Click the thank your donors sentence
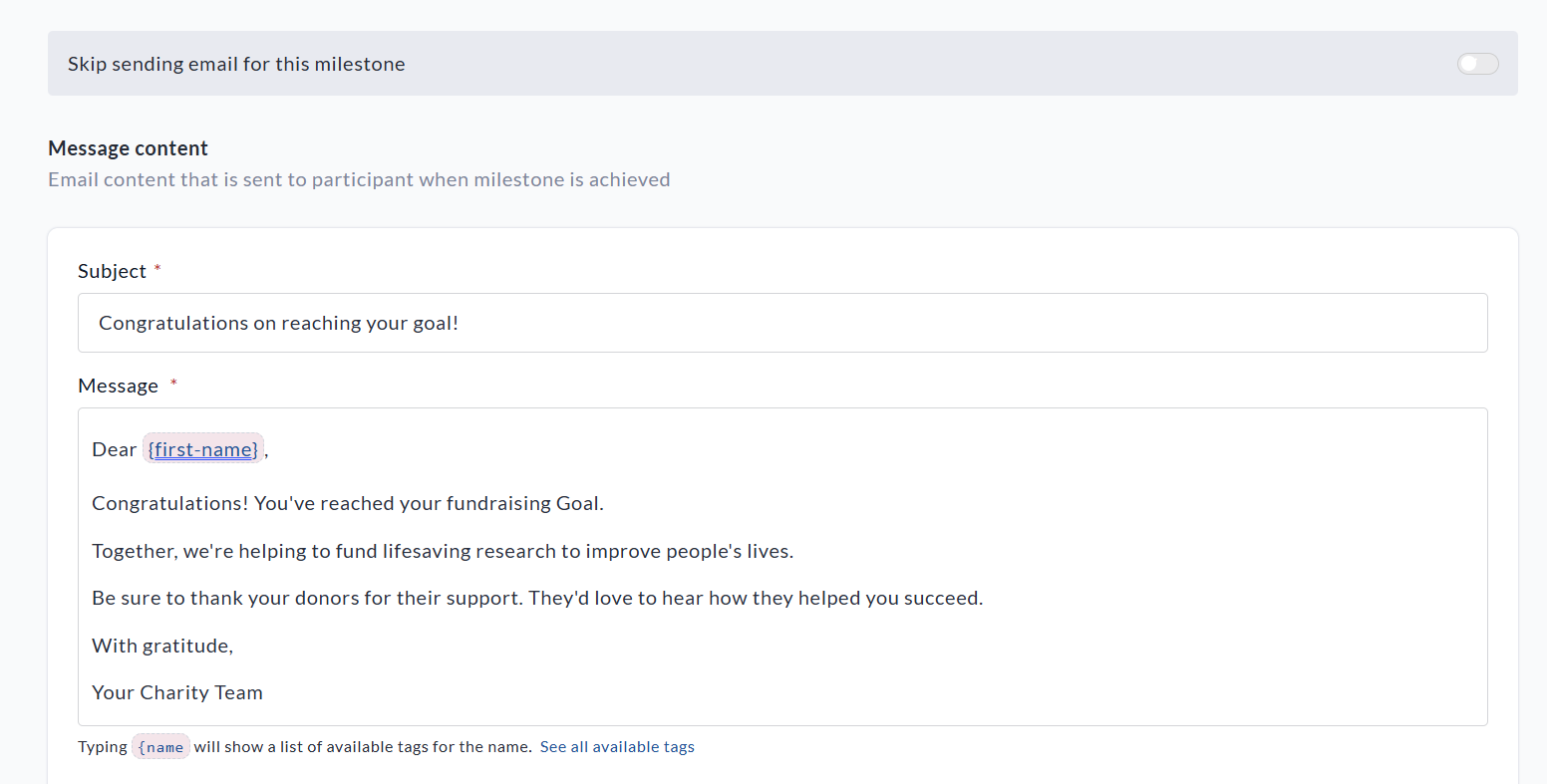This screenshot has height=784, width=1547. [x=537, y=598]
